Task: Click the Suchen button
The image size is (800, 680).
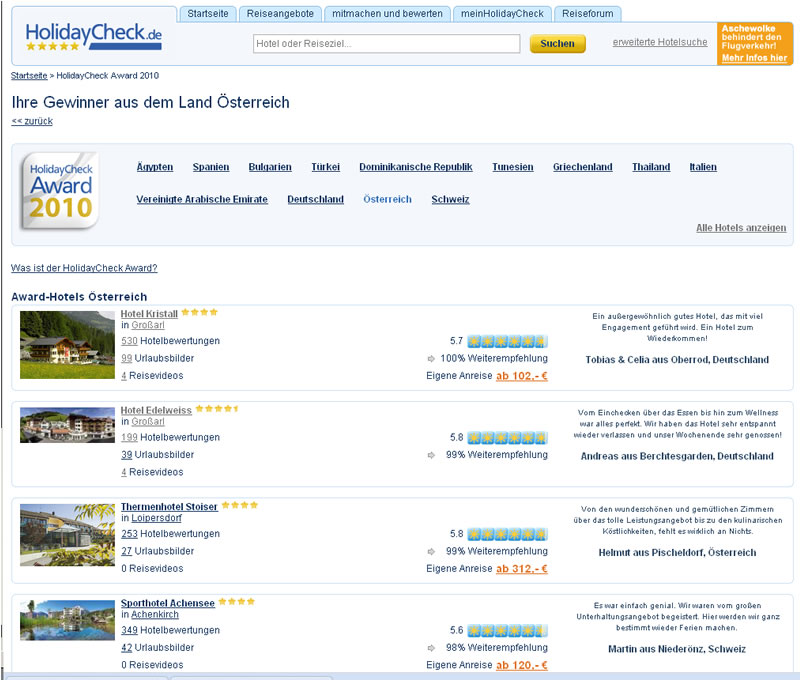Action: [557, 44]
